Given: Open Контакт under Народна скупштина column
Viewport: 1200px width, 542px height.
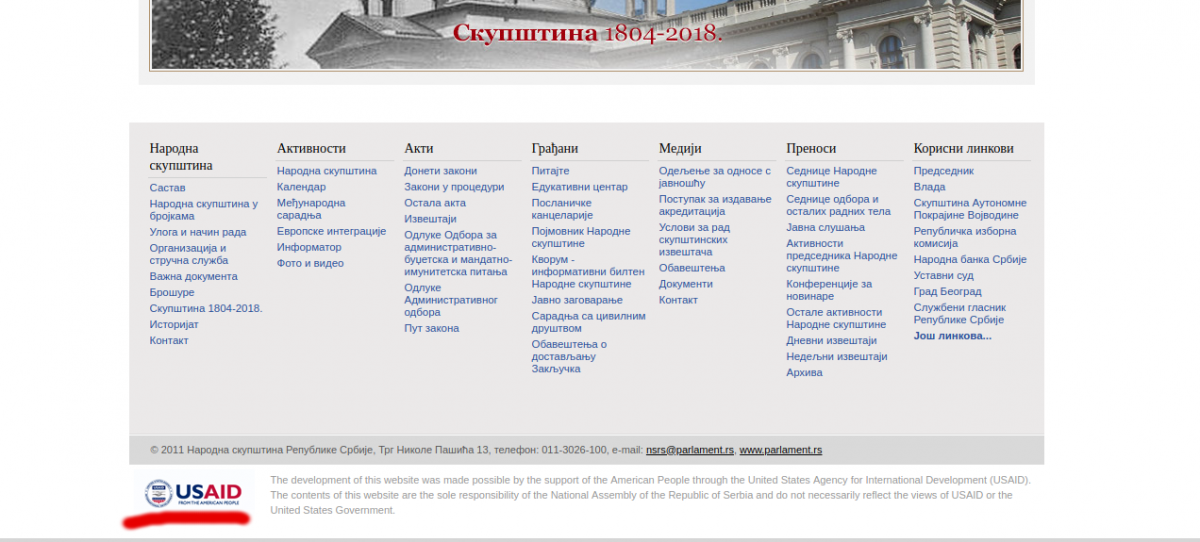Looking at the screenshot, I should pos(169,340).
